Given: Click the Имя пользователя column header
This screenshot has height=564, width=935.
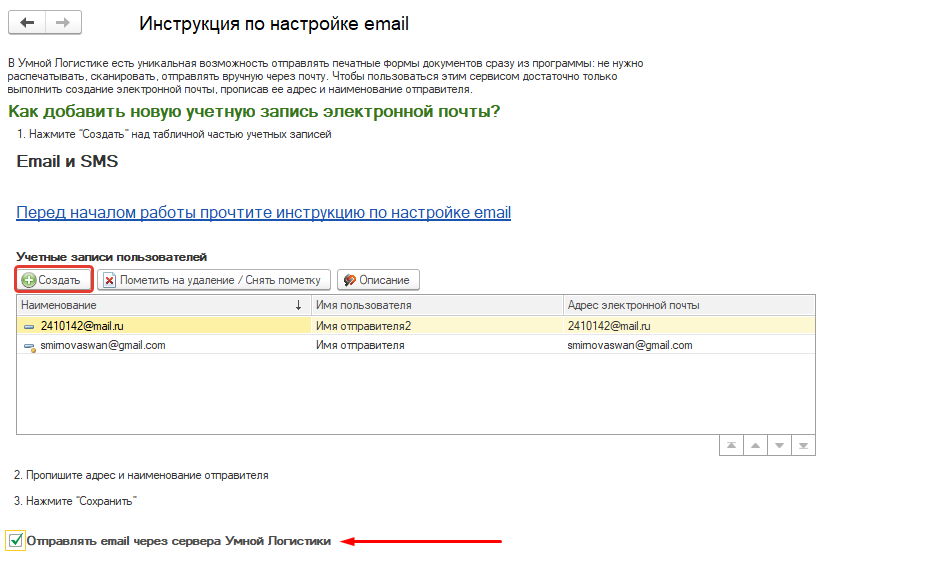Looking at the screenshot, I should 435,305.
